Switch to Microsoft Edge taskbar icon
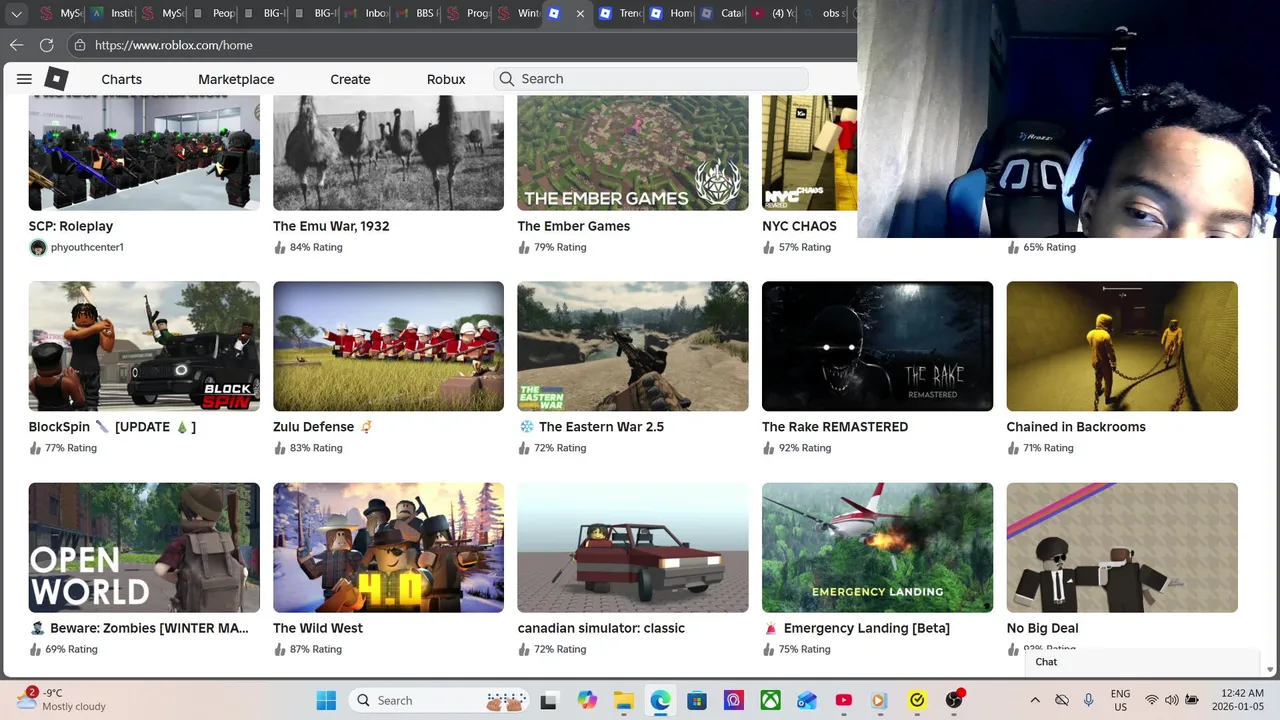Screen dimensions: 1280x720 [660, 701]
